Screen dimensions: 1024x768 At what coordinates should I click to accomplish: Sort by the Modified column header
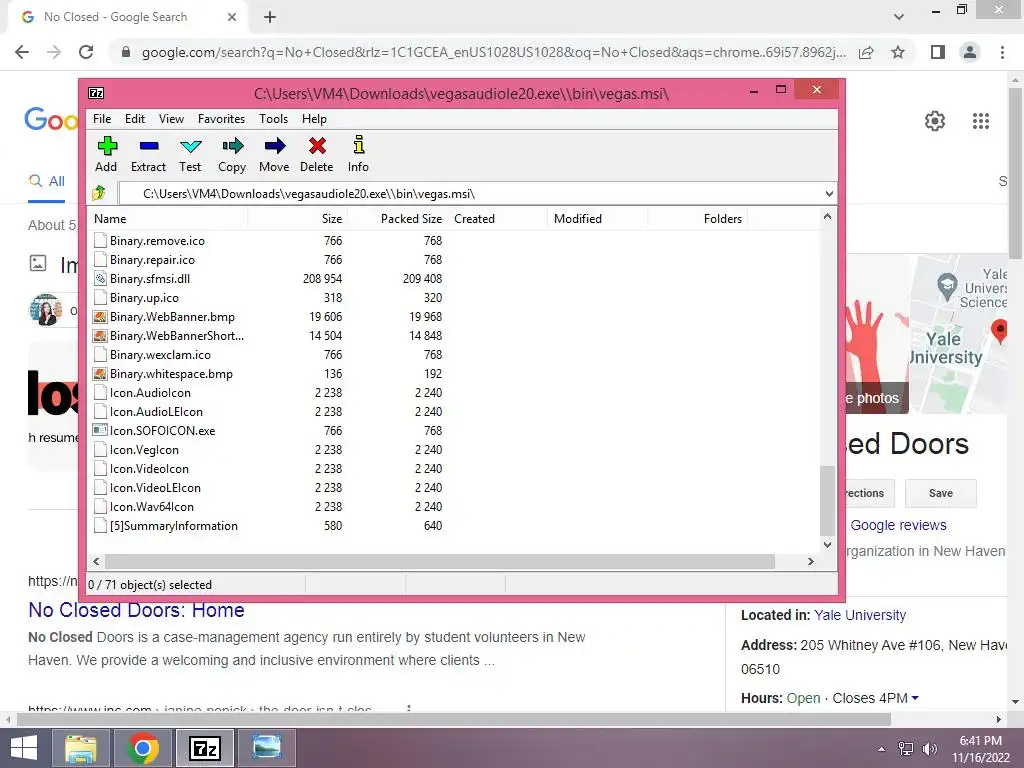(597, 219)
